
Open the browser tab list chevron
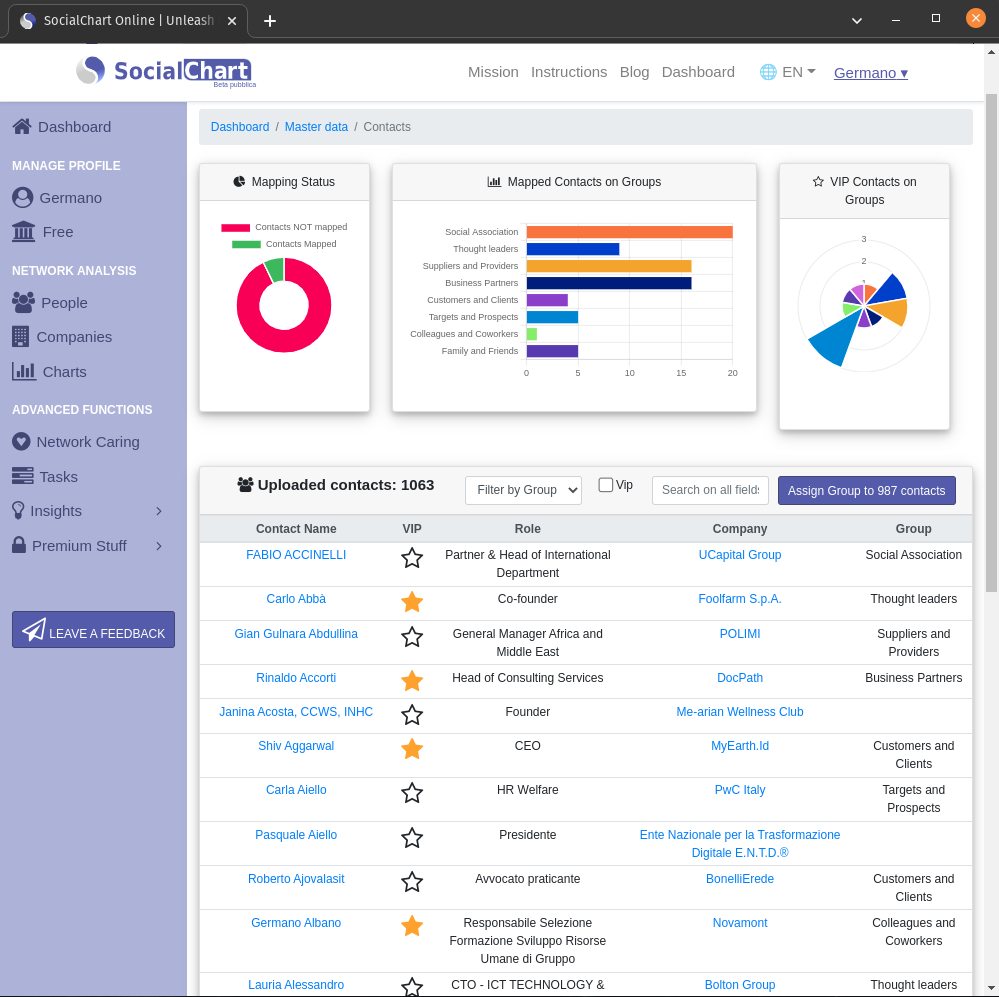point(857,21)
